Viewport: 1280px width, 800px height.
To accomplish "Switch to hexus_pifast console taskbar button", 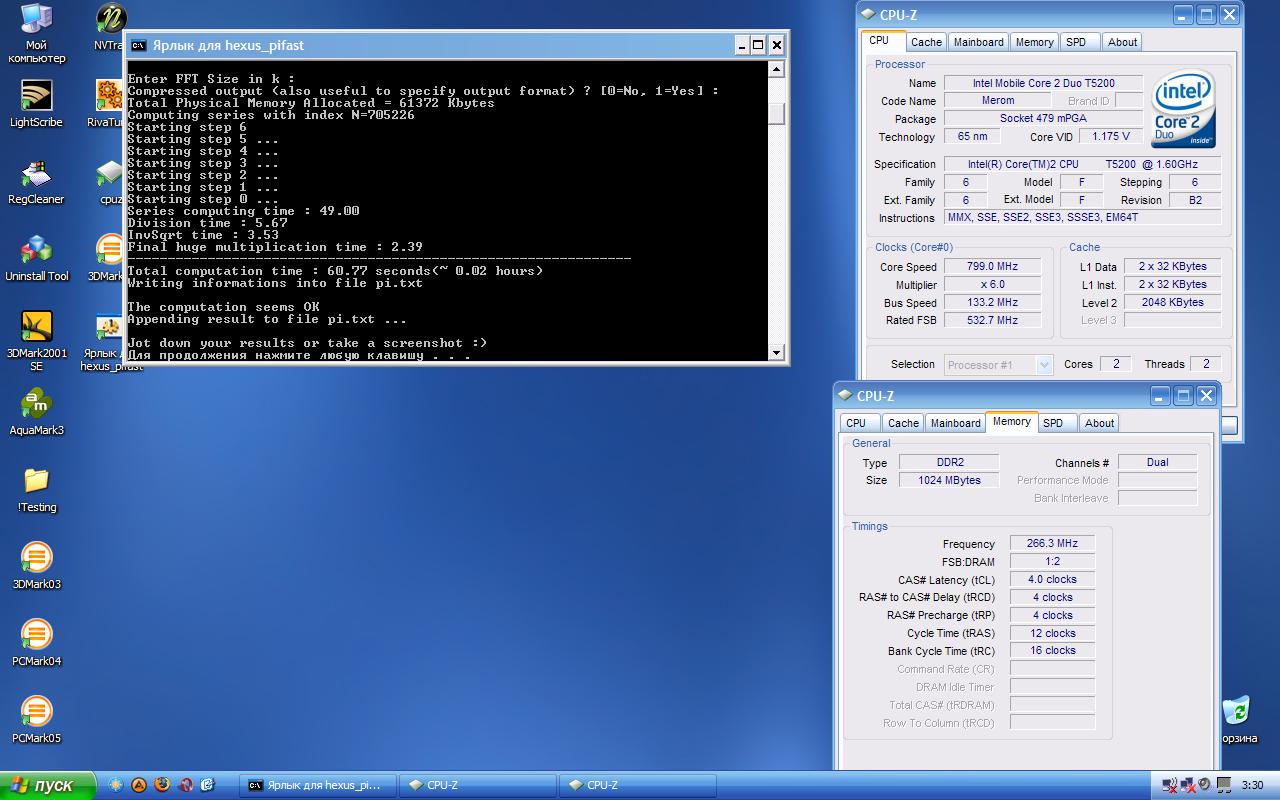I will pos(318,785).
